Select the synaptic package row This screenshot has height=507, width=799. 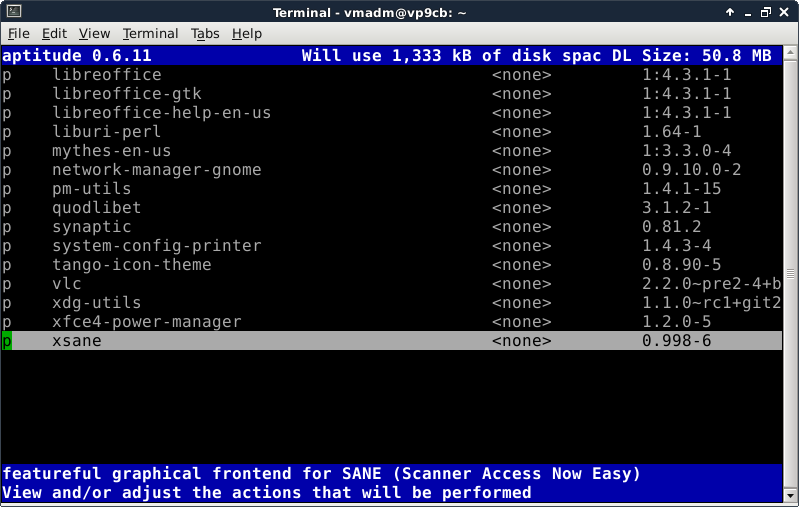(x=91, y=227)
